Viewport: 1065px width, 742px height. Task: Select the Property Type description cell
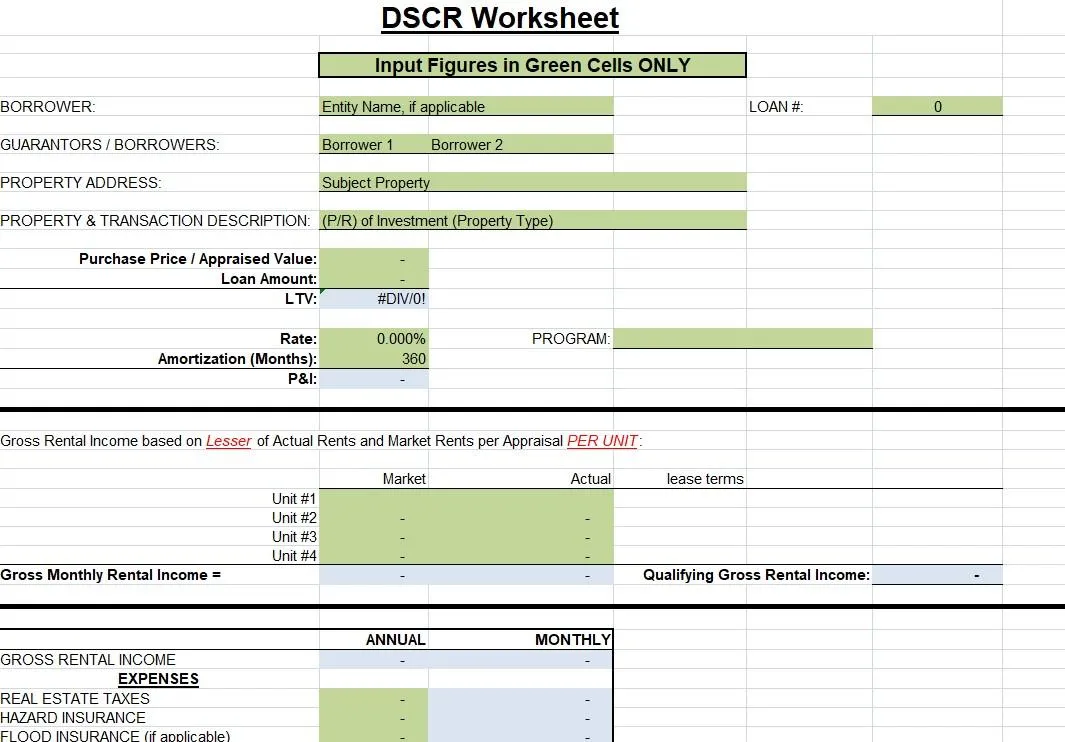(x=532, y=221)
